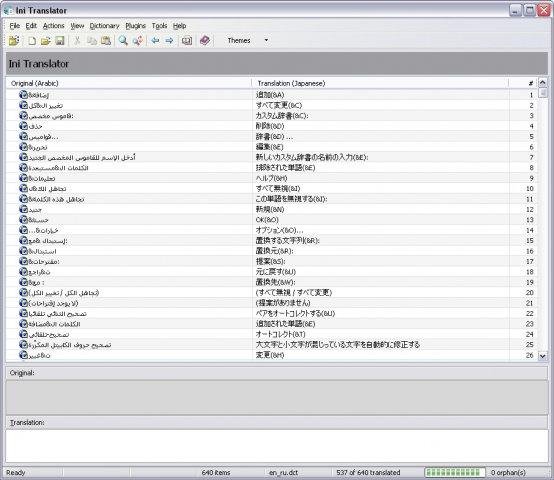
Task: Open the Tools menu
Action: [159, 26]
